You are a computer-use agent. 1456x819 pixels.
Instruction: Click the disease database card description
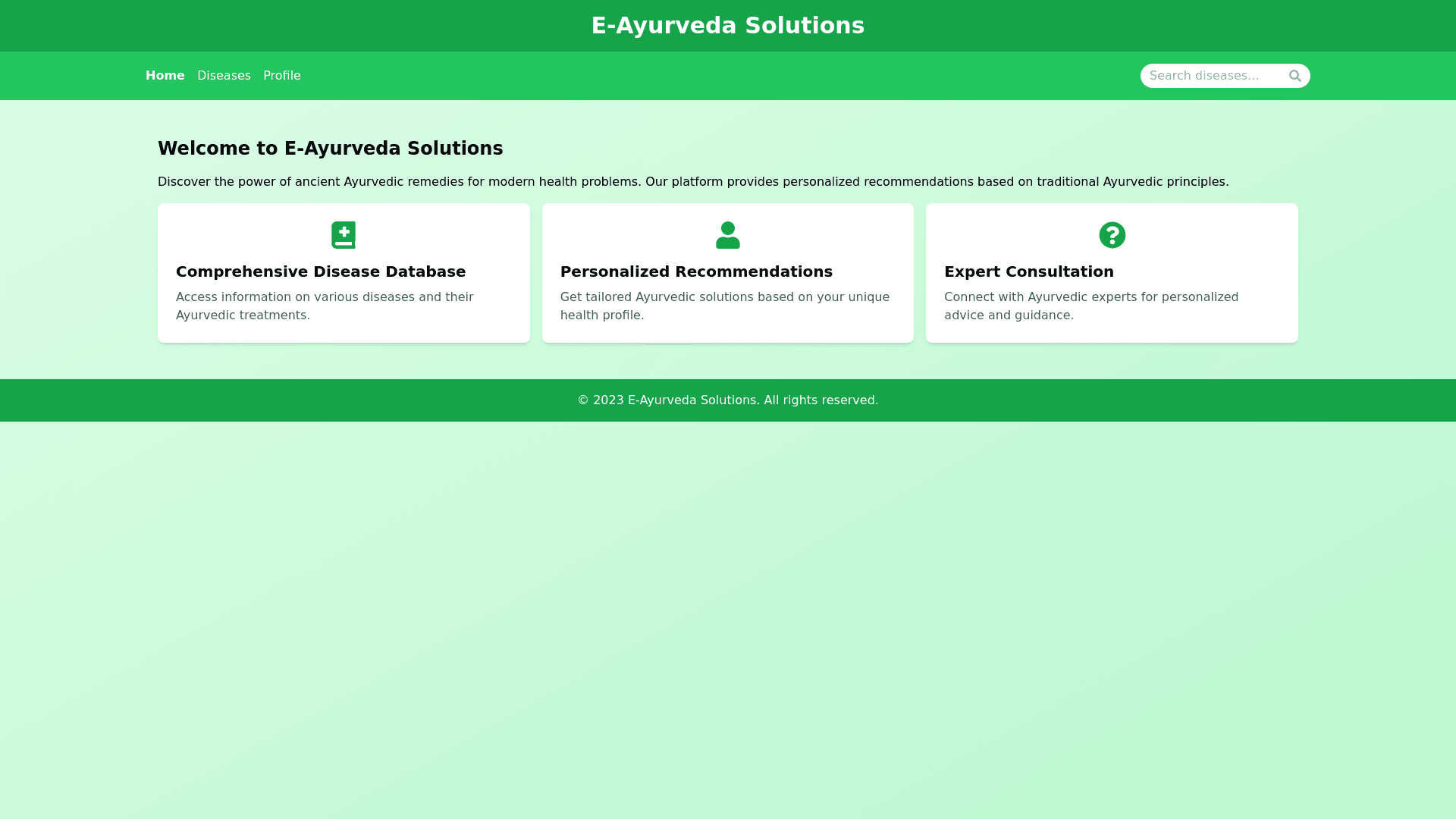pyautogui.click(x=325, y=306)
